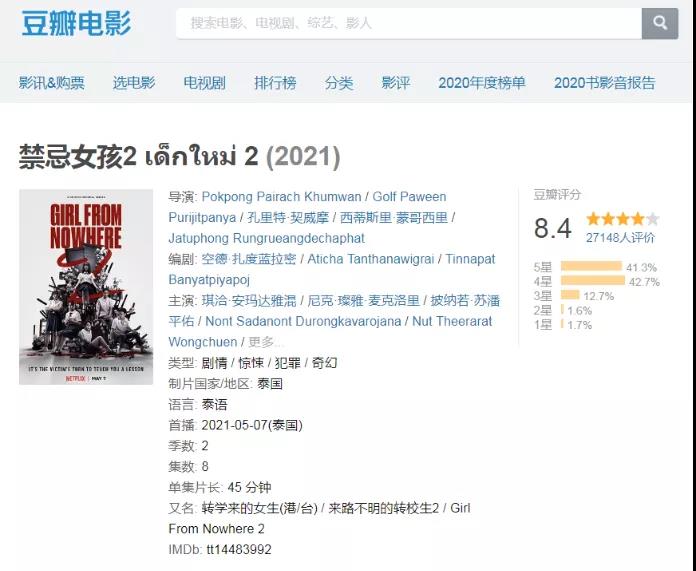Open the 影讯&购票 menu
The width and height of the screenshot is (696, 571).
[51, 83]
